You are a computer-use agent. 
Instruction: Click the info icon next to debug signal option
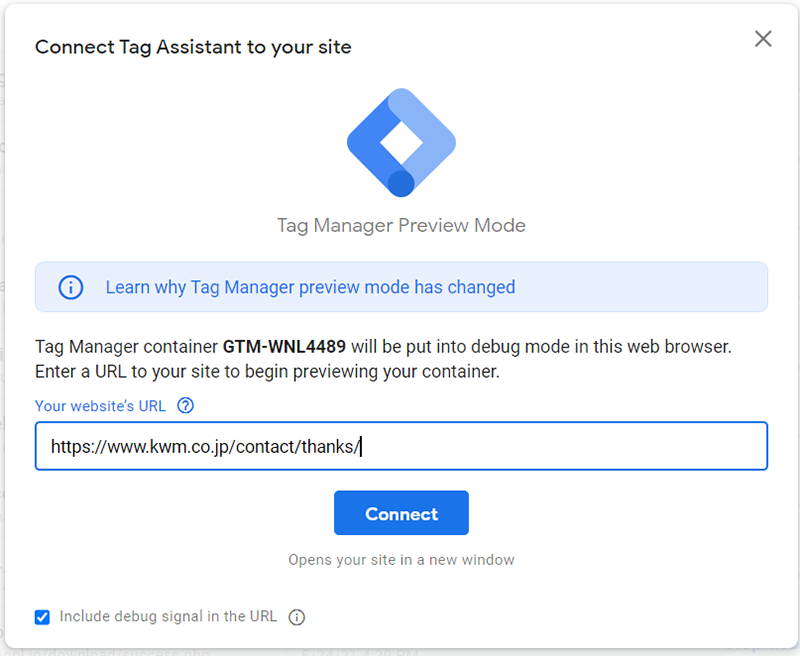[296, 617]
